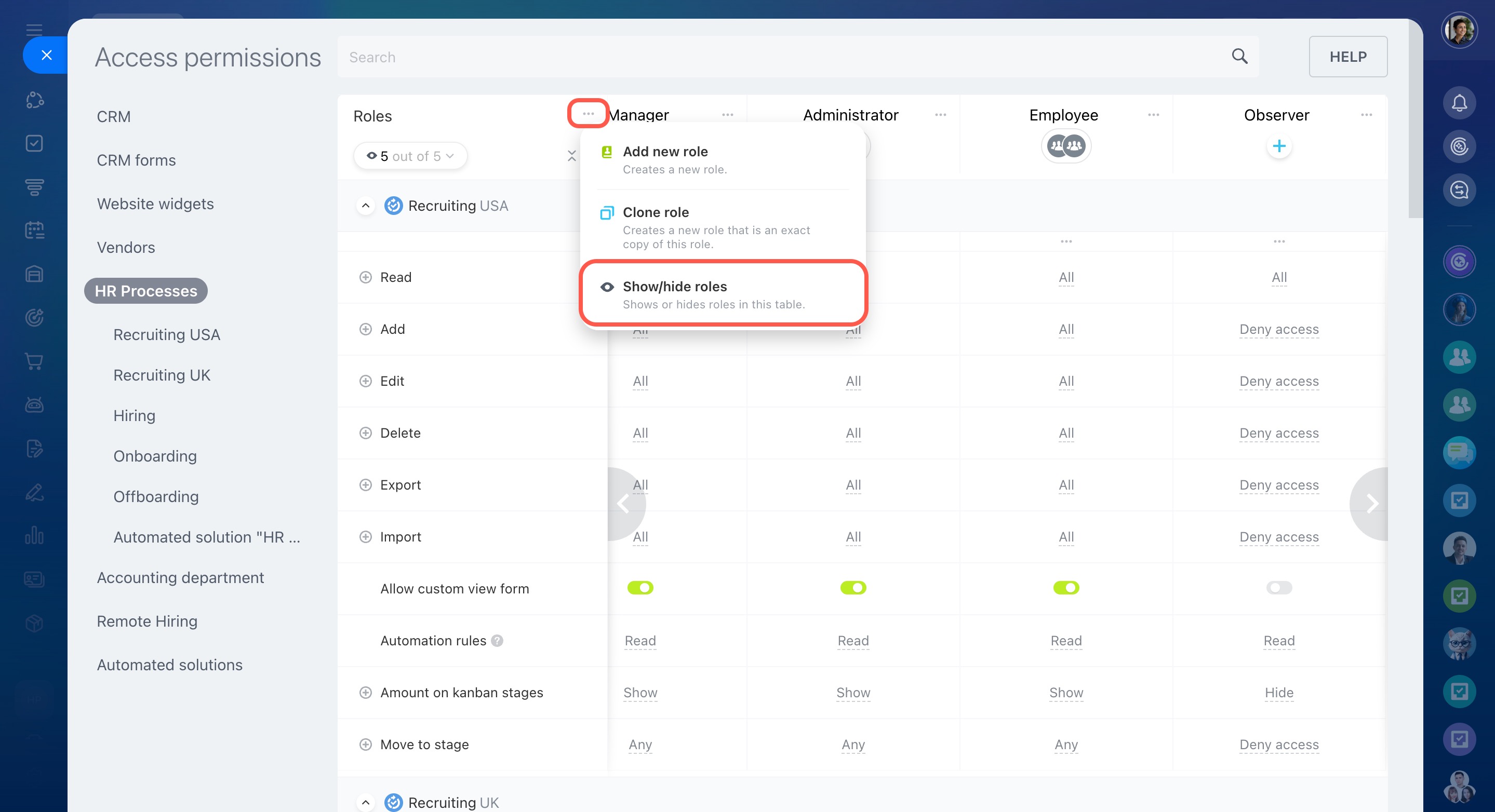Collapse the Recruiting USA section

[366, 206]
